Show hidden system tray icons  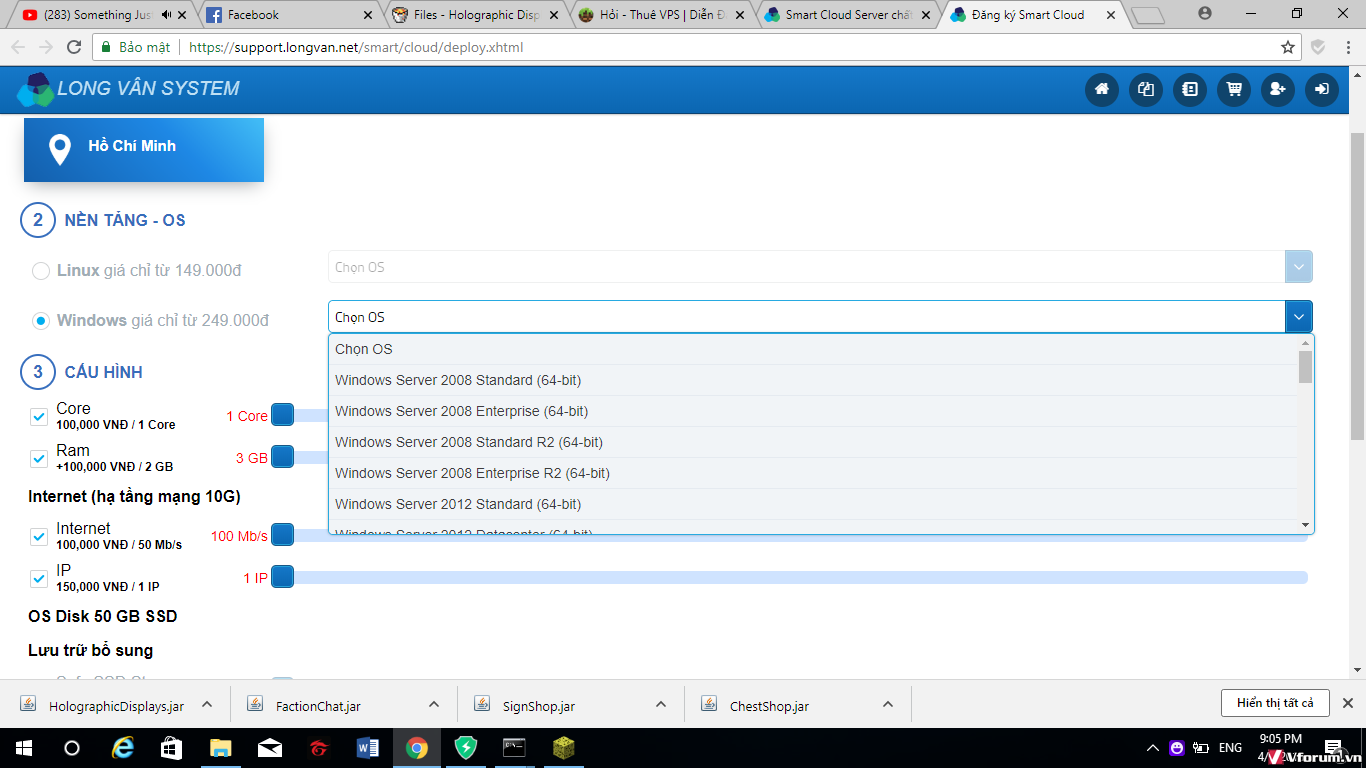[x=1153, y=748]
